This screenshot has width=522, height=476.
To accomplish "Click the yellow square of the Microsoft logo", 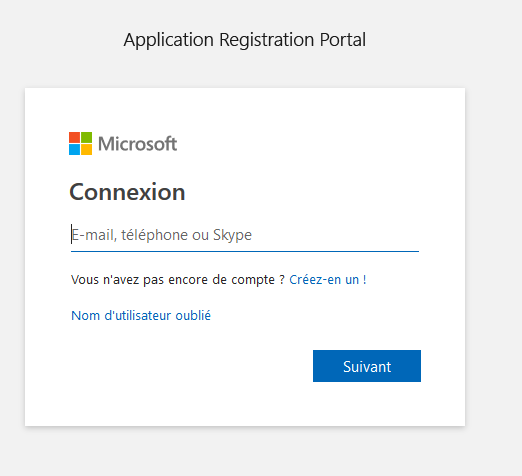I will (87, 150).
